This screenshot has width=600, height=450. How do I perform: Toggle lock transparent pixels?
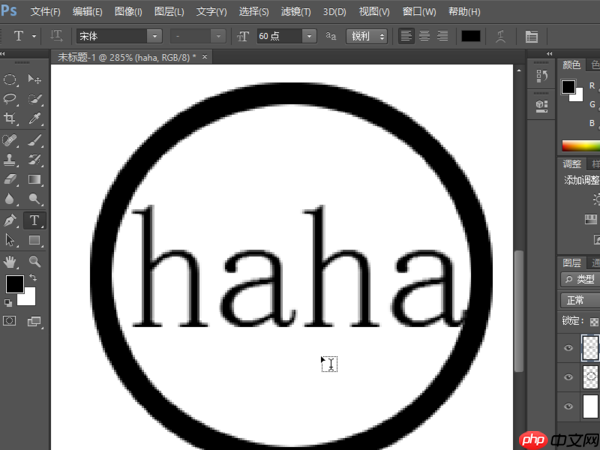point(594,322)
